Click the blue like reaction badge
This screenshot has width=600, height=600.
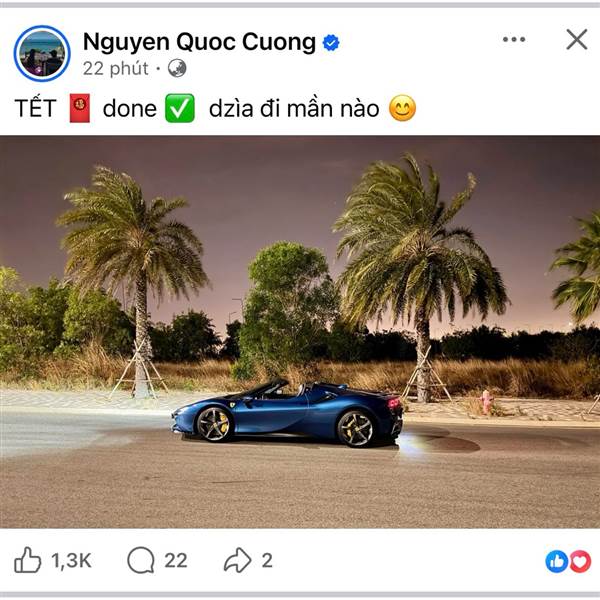(557, 561)
